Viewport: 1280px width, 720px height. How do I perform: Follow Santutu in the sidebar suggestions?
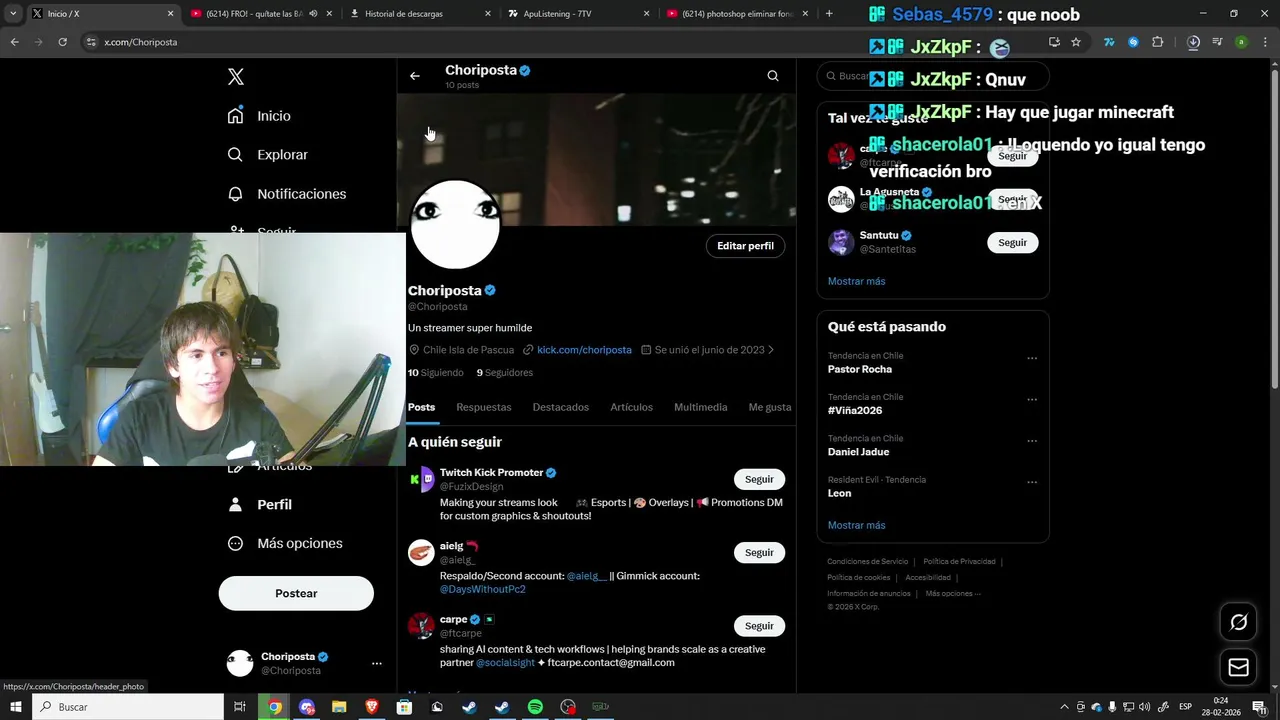point(1012,243)
